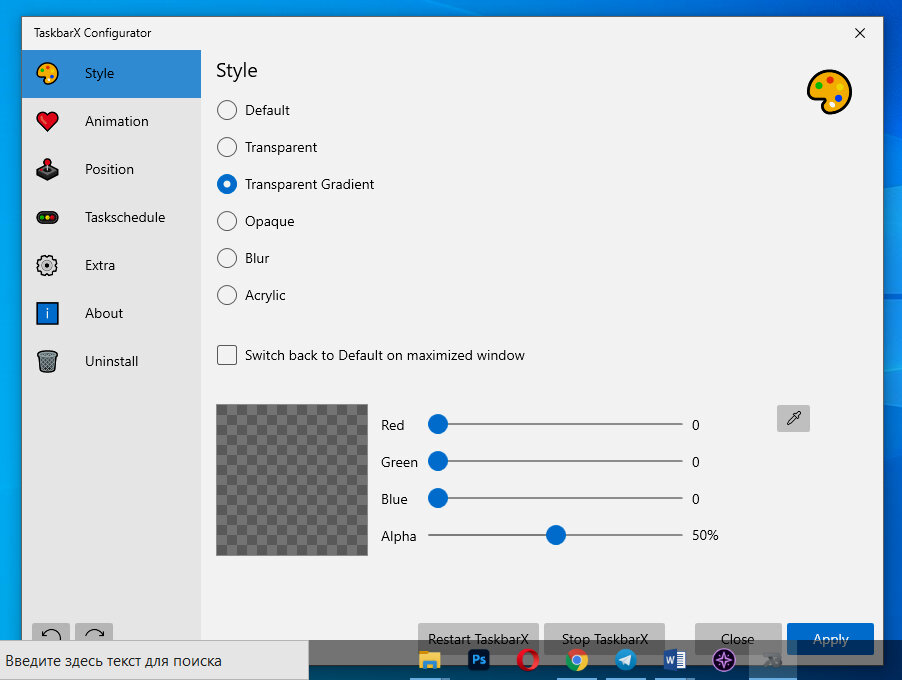Screen dimensions: 902x680
Task: Open Photoshop from the taskbar
Action: (x=479, y=659)
